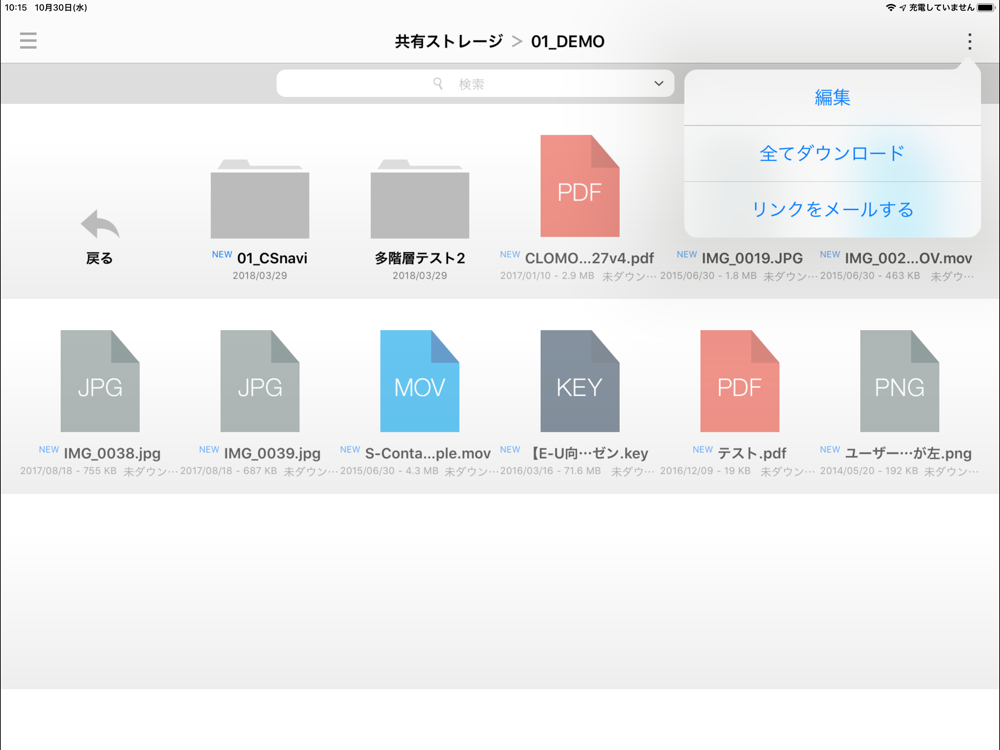Open the IMG_0039.jpg JPG file icon
This screenshot has height=750, width=1000.
260,381
